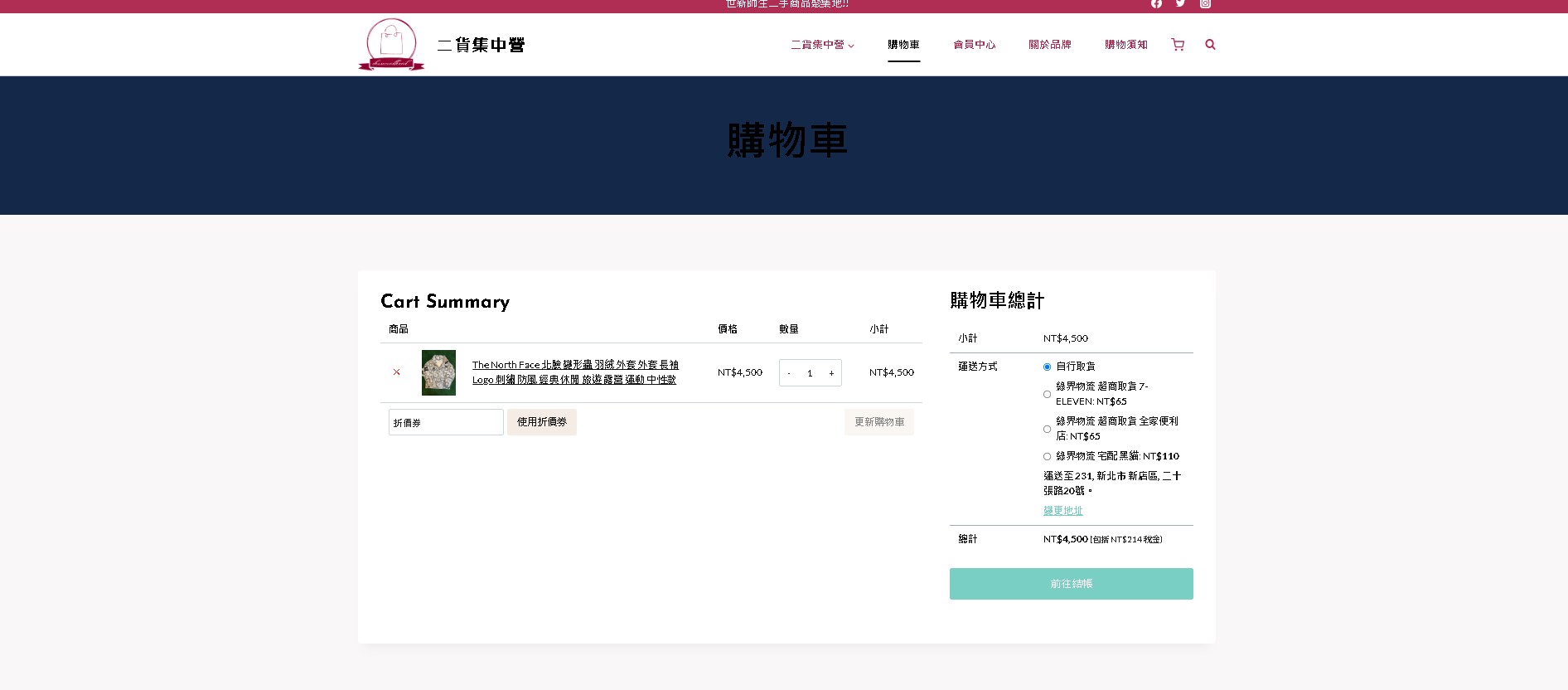
Task: Increase quantity with plus button
Action: 831,373
